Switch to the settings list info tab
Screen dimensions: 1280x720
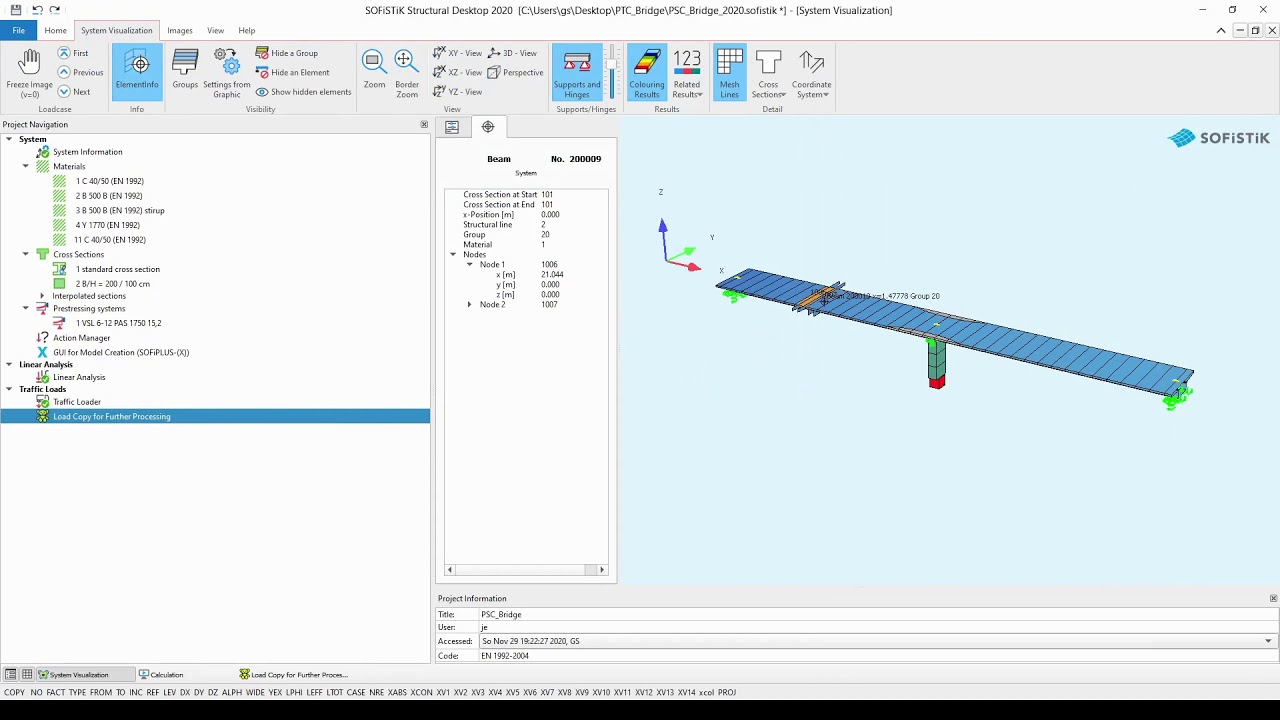click(x=452, y=127)
